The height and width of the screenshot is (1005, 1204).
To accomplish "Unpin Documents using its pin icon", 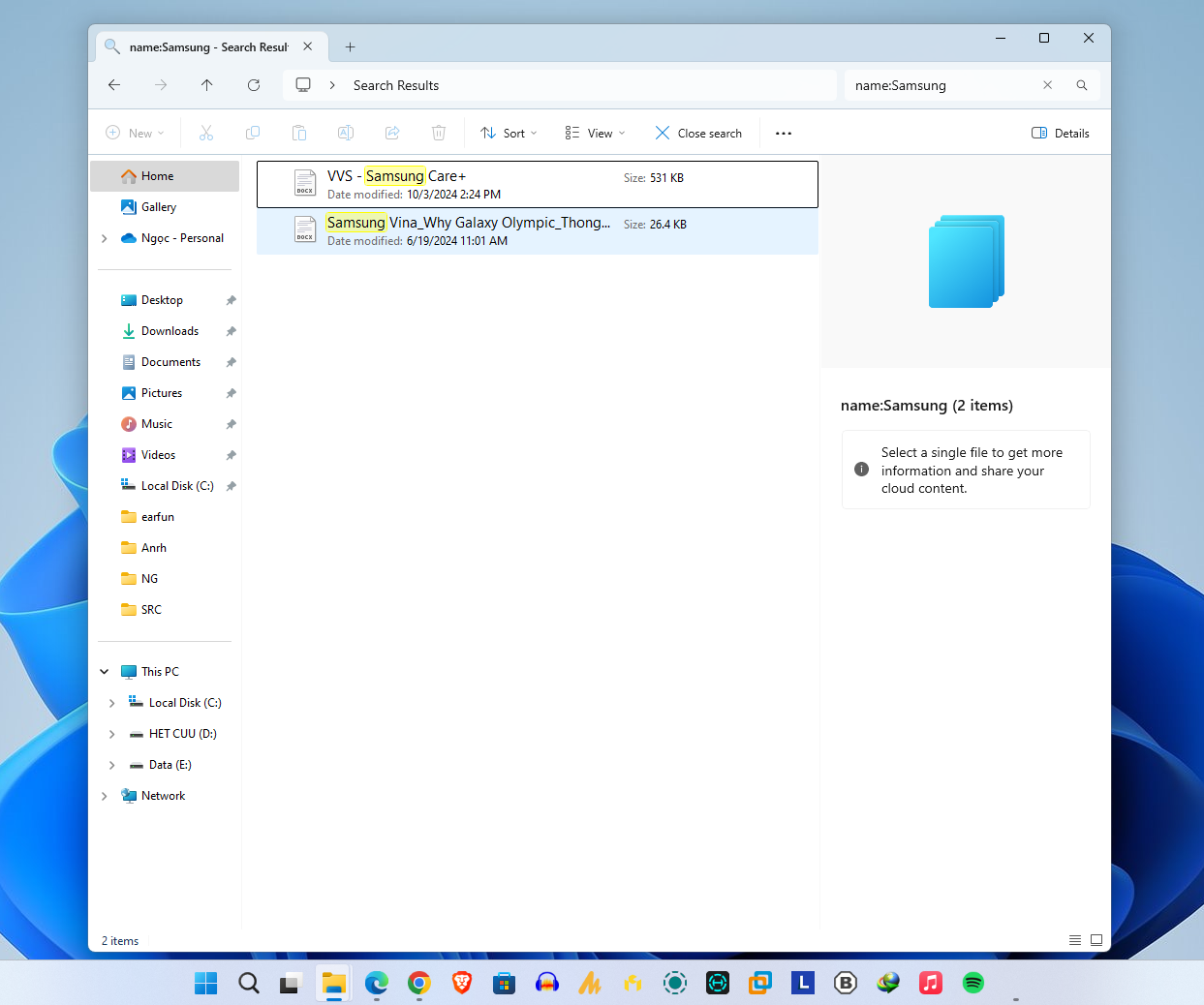I will coord(231,362).
